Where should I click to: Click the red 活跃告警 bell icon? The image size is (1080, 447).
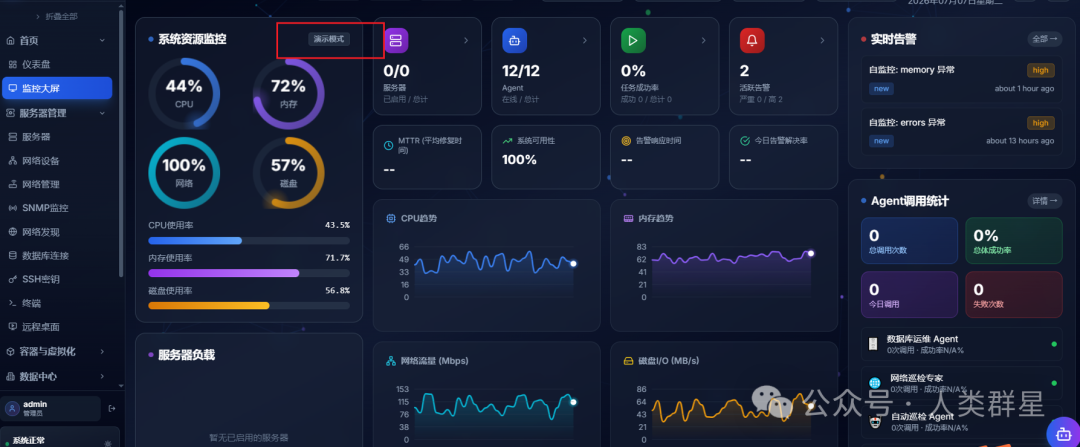click(752, 41)
